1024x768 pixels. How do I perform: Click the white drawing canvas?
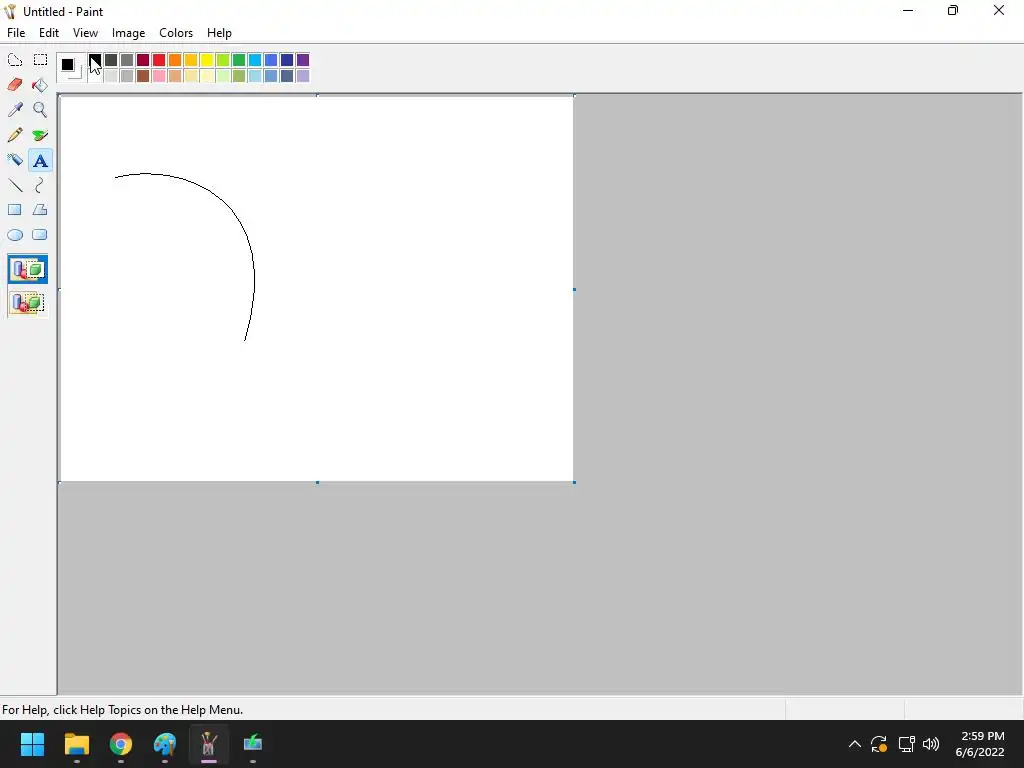pos(317,289)
